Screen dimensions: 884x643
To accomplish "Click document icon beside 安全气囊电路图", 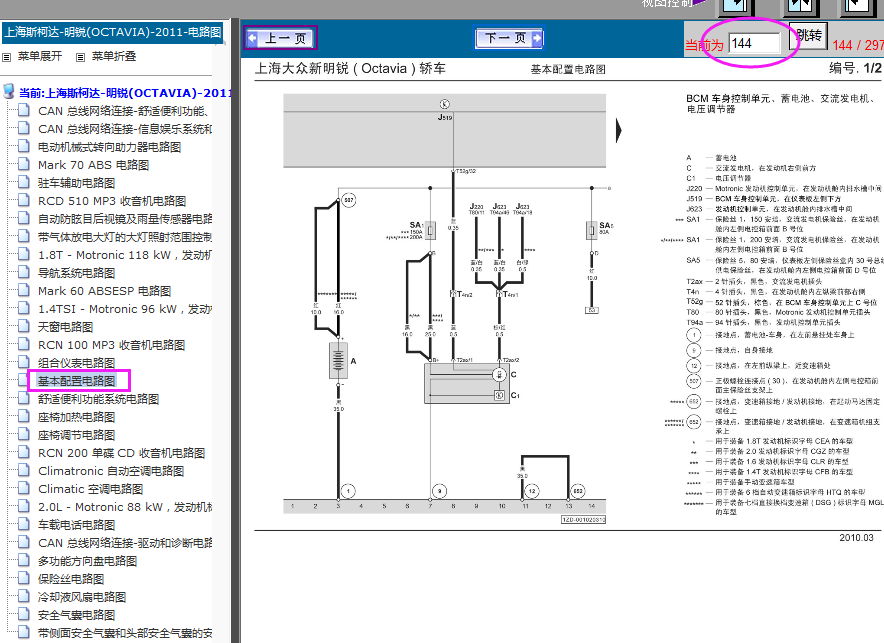I will click(x=24, y=614).
